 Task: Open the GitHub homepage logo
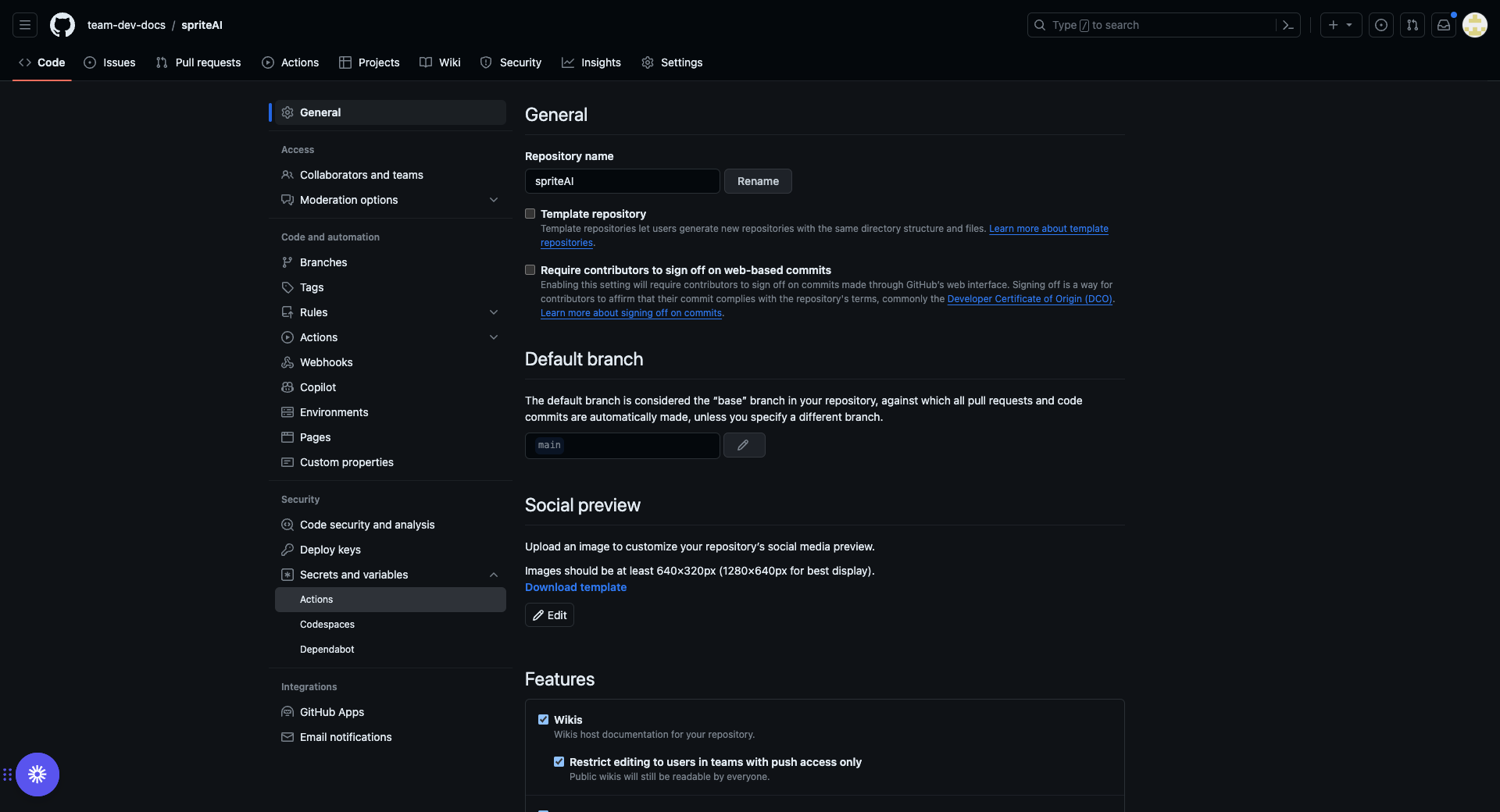click(x=62, y=25)
